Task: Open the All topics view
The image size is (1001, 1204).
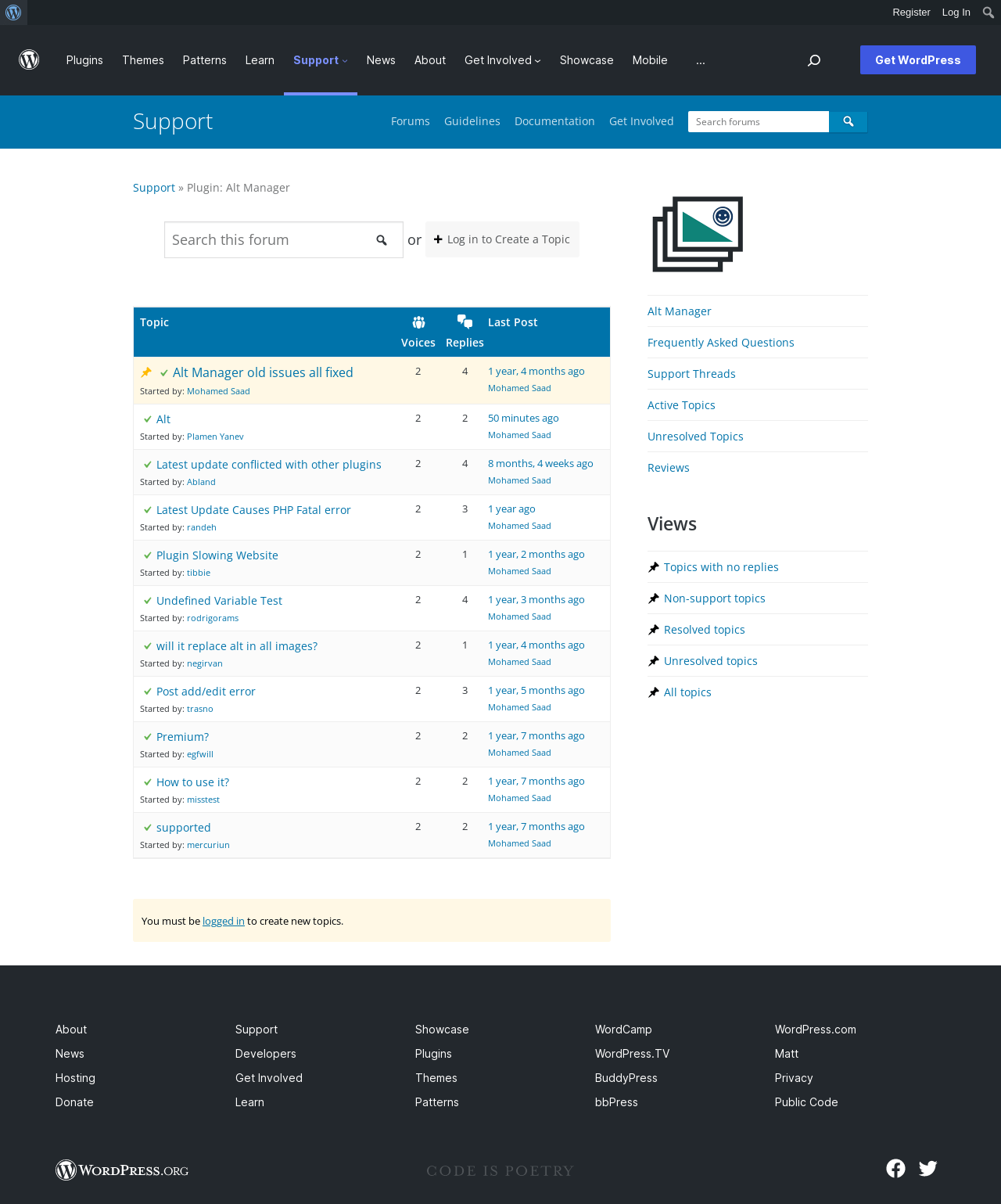Action: coord(687,692)
